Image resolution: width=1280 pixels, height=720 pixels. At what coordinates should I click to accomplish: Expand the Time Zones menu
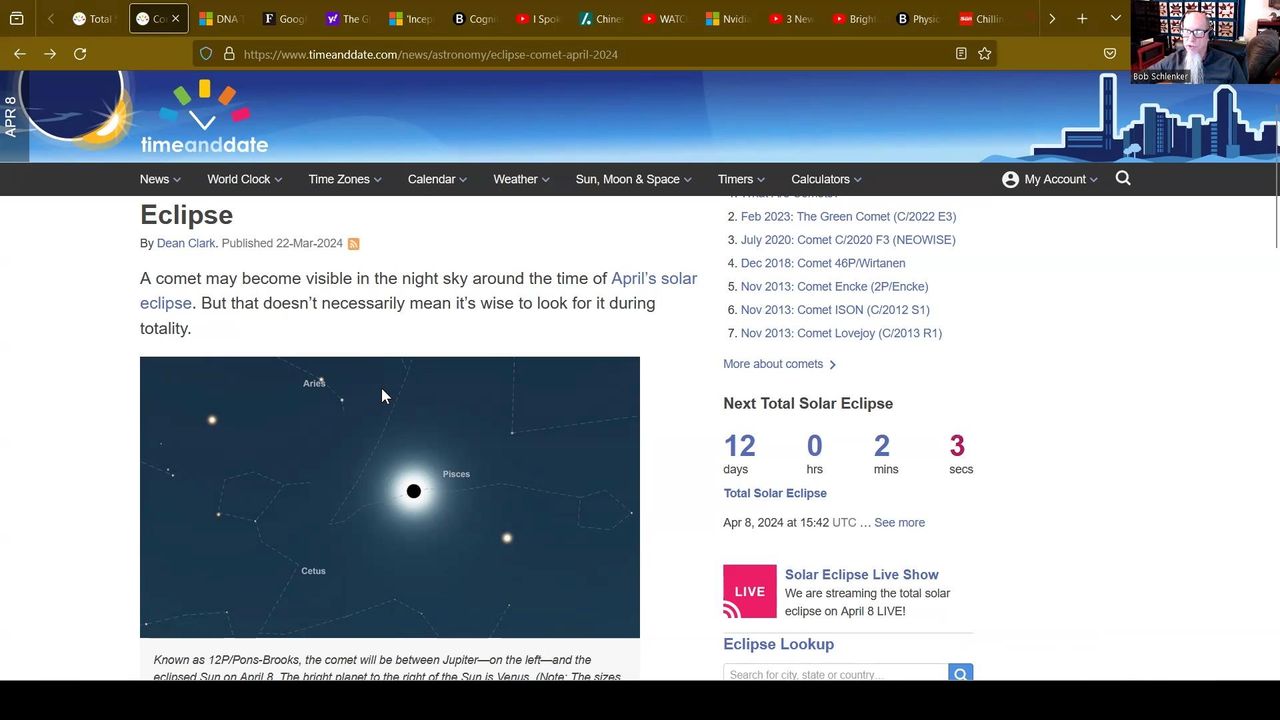pos(345,179)
